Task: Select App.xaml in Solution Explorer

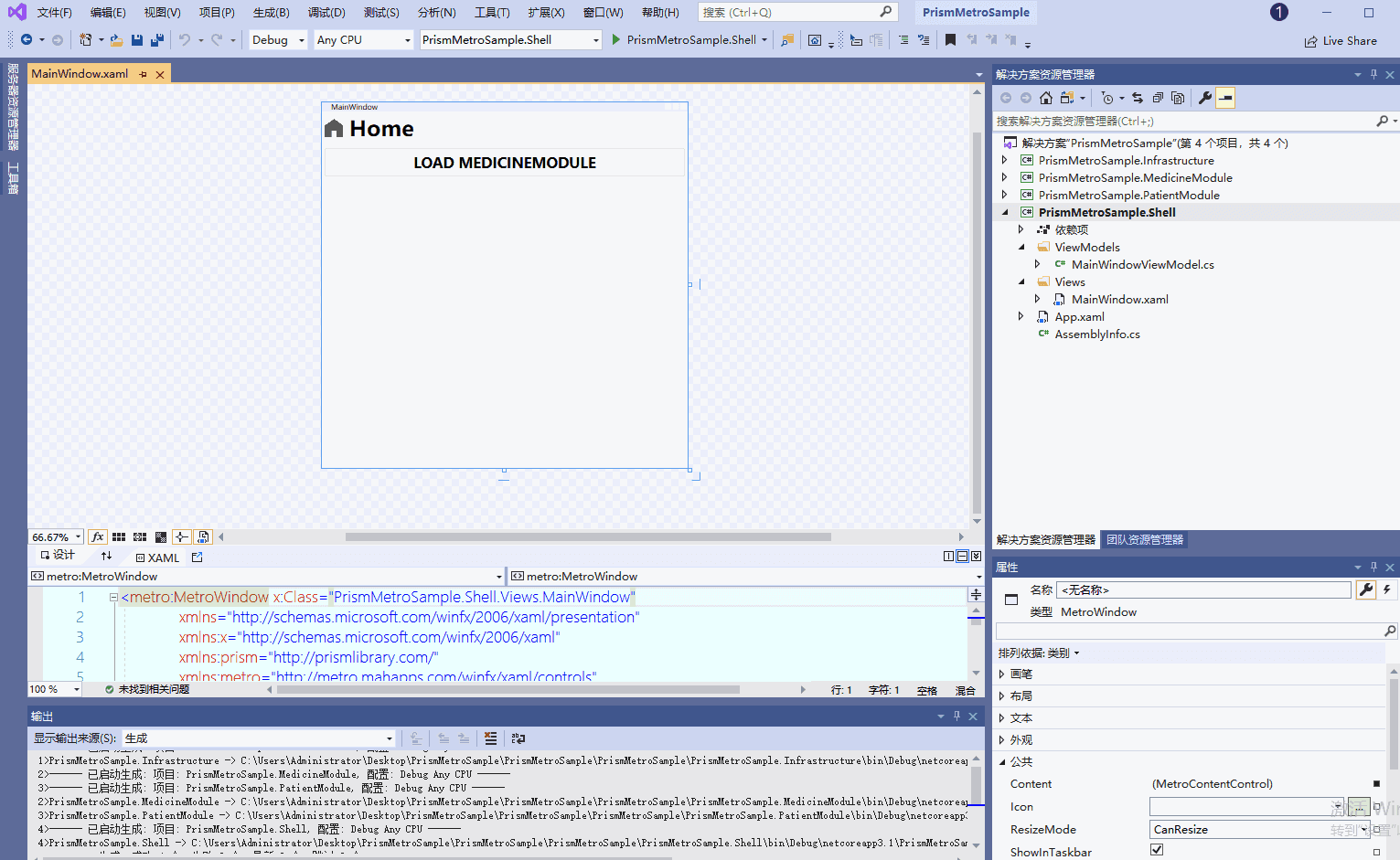Action: (x=1079, y=316)
